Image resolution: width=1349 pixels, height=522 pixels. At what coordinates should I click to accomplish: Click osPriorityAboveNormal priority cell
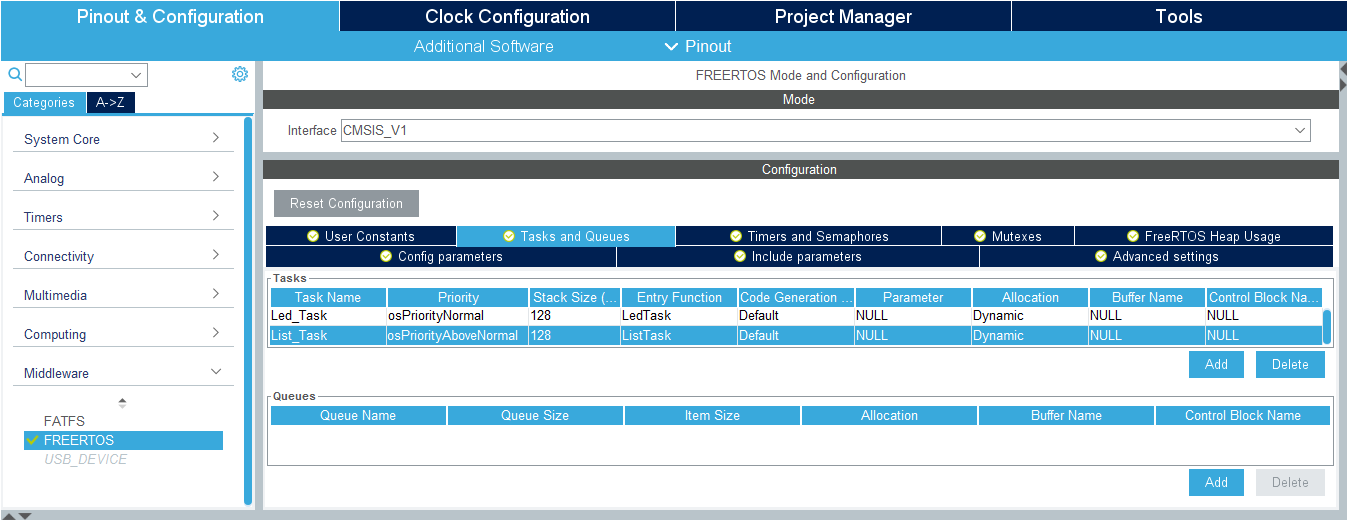[x=458, y=336]
